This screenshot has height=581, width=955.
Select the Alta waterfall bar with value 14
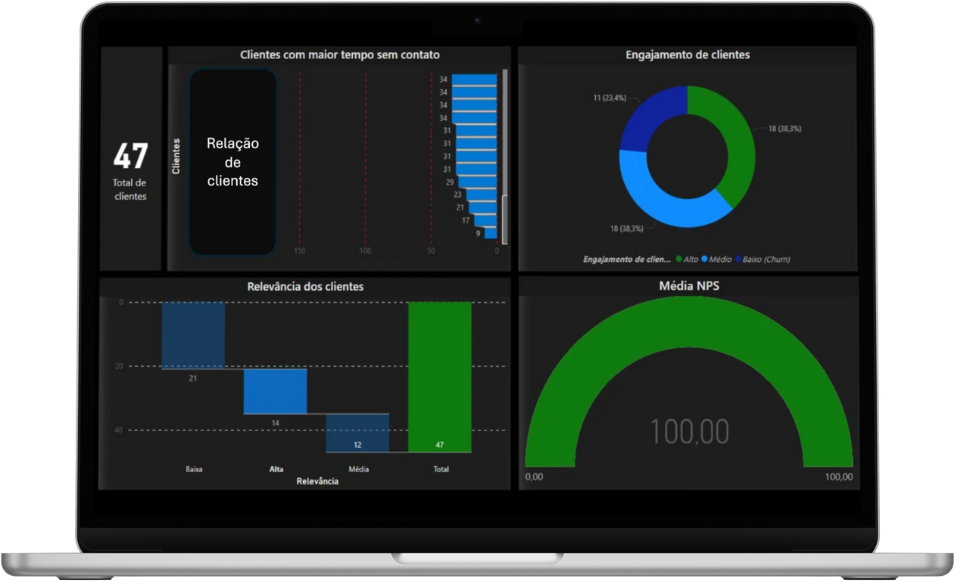coord(275,391)
